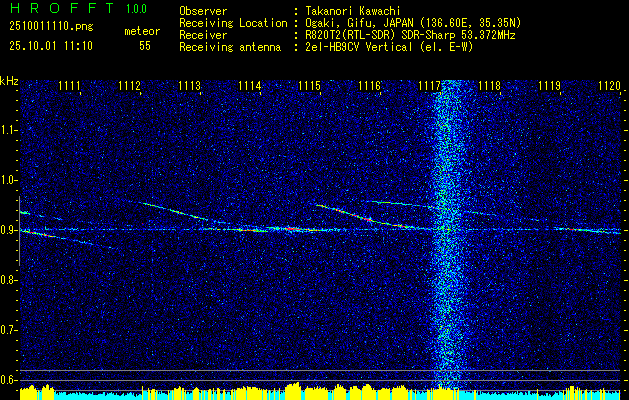Click time marker 1115
Viewport: 629px width, 400px height.
(x=310, y=85)
